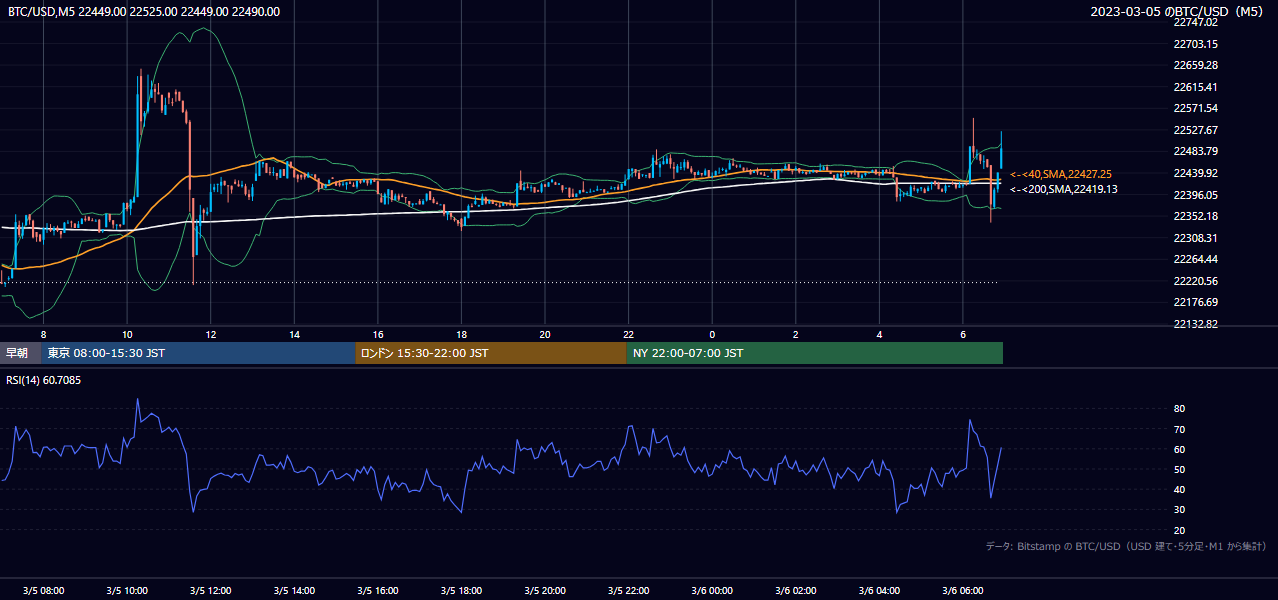Click the 早朝 session segment
The width and height of the screenshot is (1278, 600).
tap(20, 353)
